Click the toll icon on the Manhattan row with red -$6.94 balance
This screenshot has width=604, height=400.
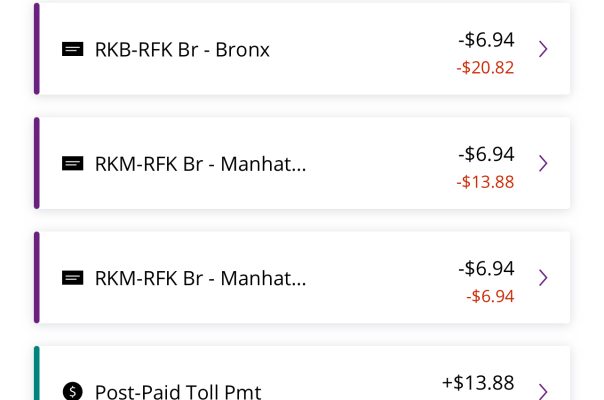point(72,278)
